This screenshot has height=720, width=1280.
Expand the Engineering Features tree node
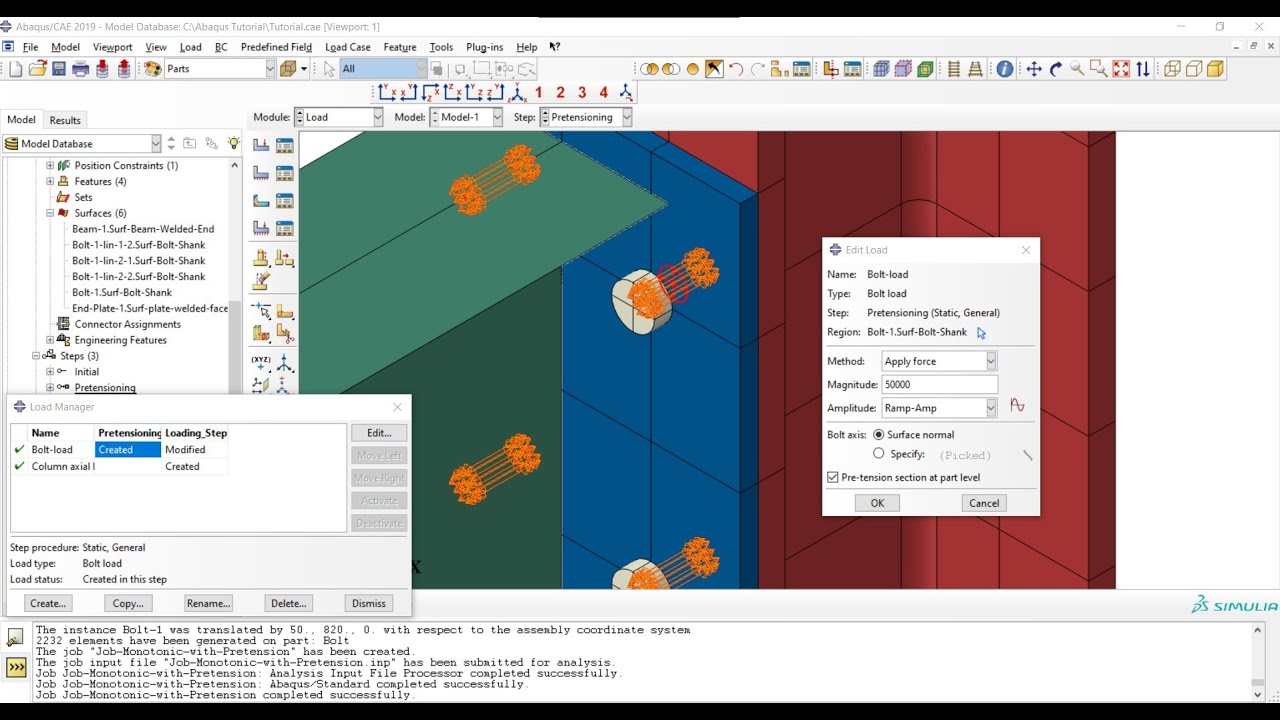(x=50, y=340)
